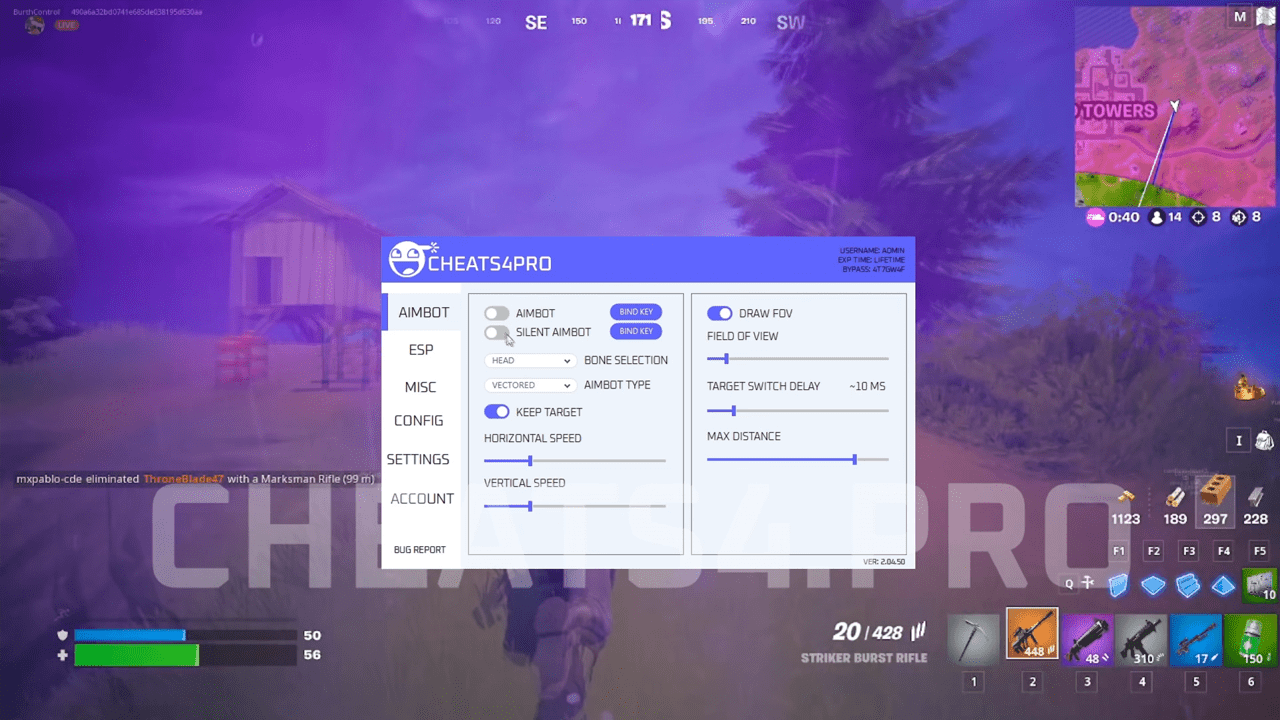Image resolution: width=1280 pixels, height=720 pixels.
Task: Enable the SILENT AIMBOT toggle
Action: 497,332
